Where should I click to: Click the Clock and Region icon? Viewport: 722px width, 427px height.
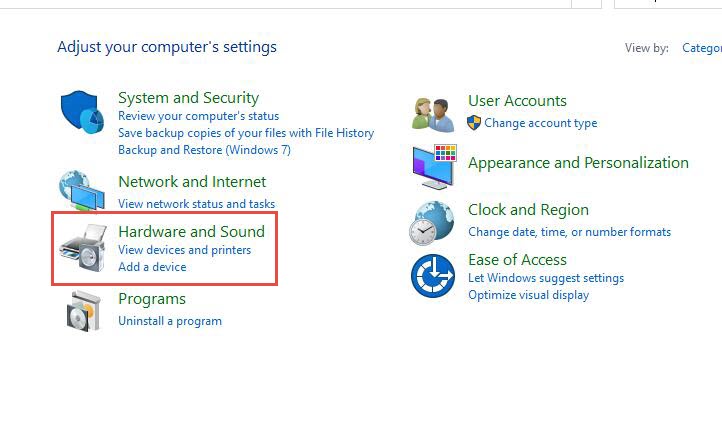(433, 222)
